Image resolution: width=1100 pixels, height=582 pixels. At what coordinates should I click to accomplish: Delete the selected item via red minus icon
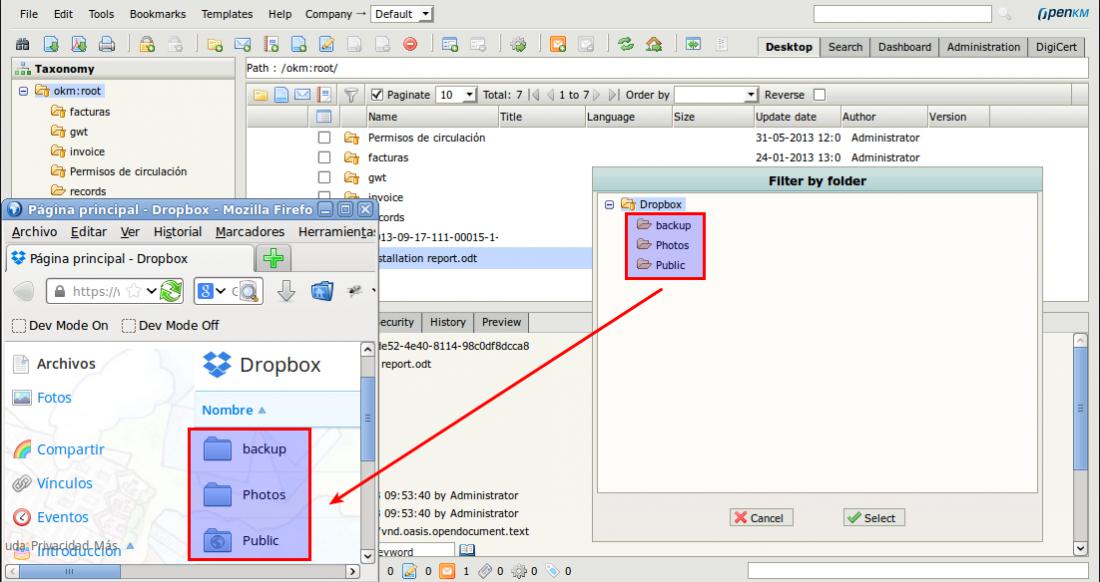[411, 46]
